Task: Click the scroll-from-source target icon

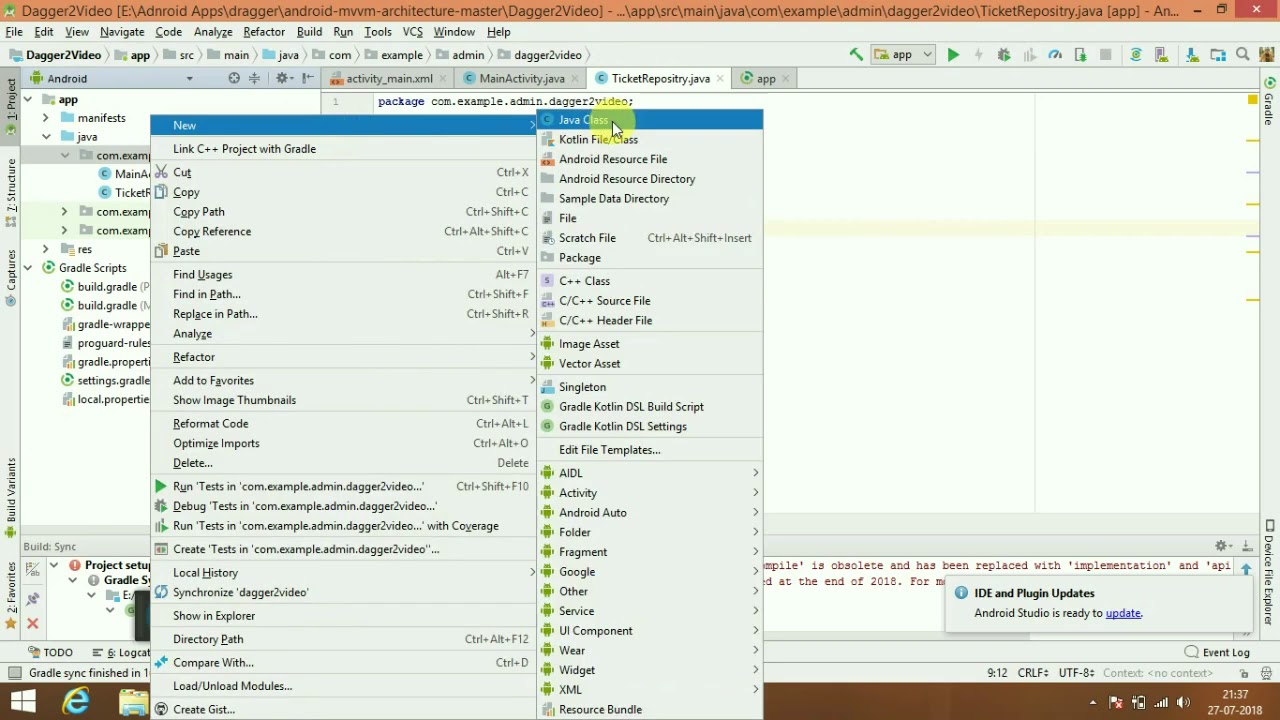Action: coord(234,78)
